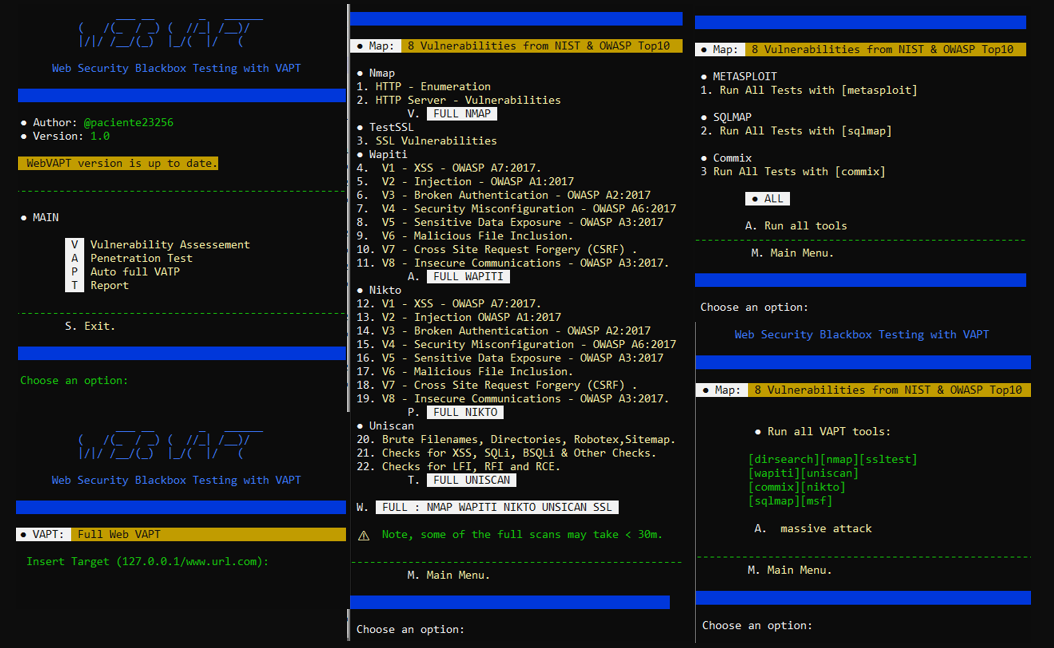Click the 'WebVAPT version is up to date.' banner

coord(118,163)
